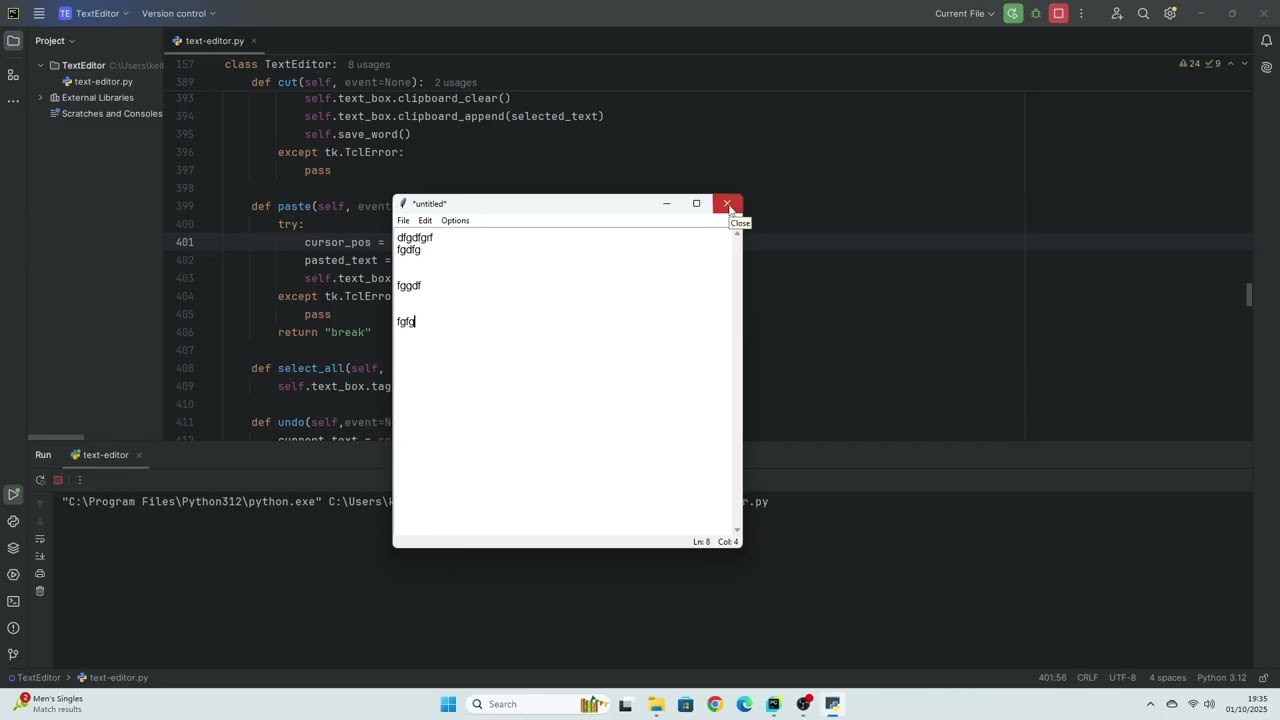Click the print icon in Run console
Screen dimensions: 1280x720
coord(40,574)
